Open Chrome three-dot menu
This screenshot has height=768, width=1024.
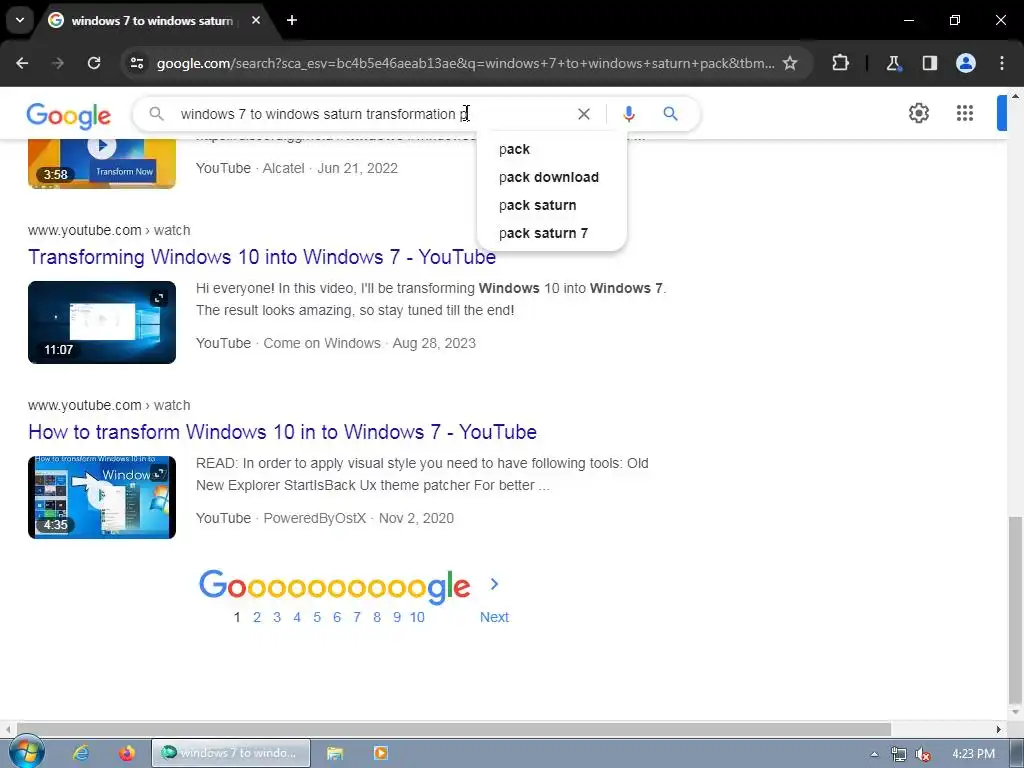click(1002, 63)
